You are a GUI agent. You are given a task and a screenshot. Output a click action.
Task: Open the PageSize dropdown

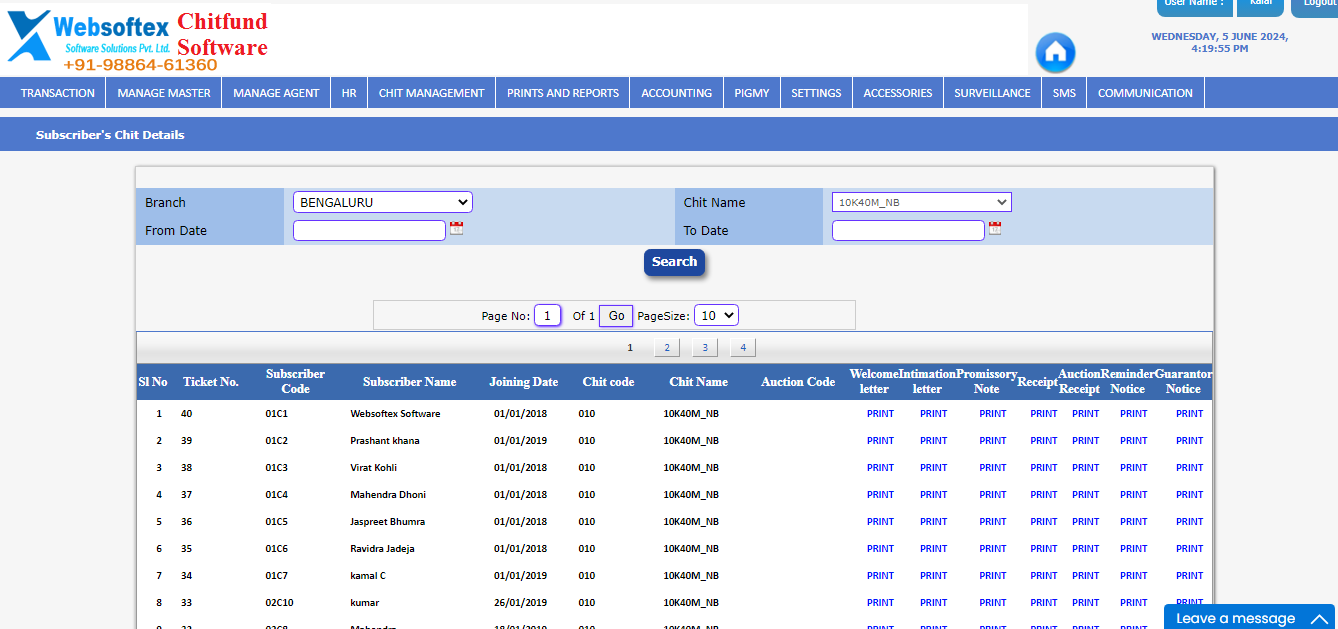coord(716,314)
